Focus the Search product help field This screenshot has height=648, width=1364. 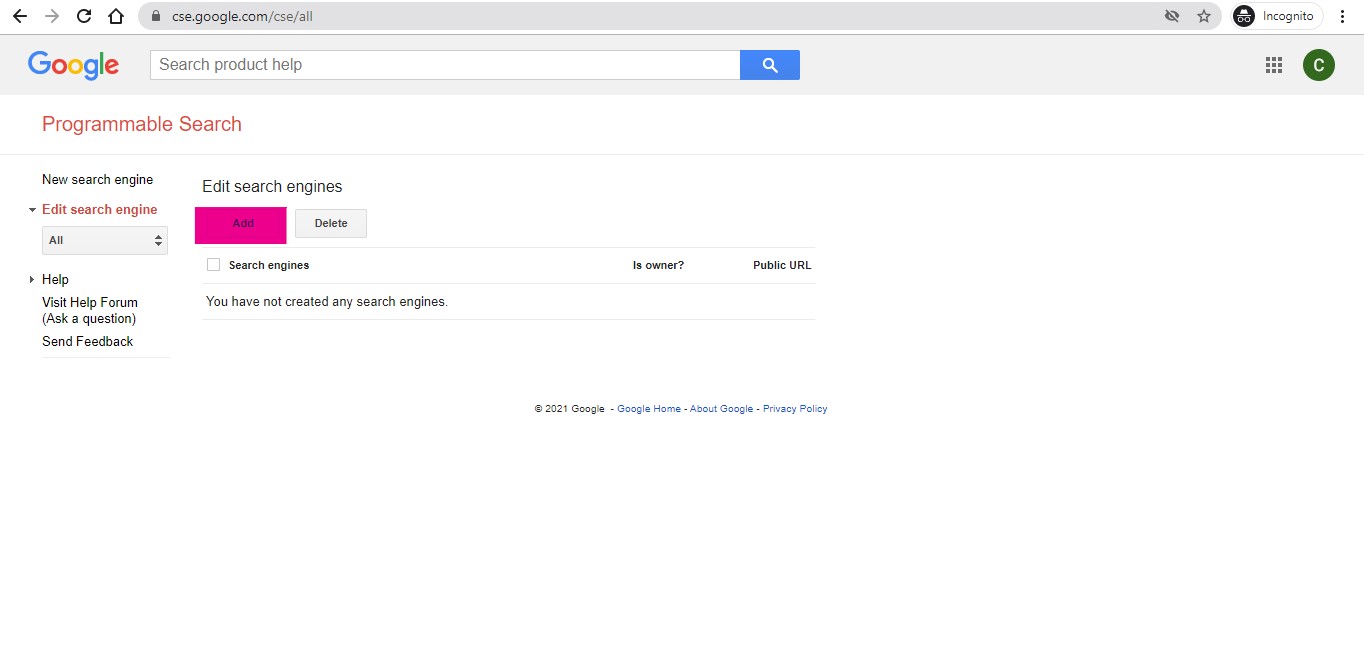tap(445, 65)
